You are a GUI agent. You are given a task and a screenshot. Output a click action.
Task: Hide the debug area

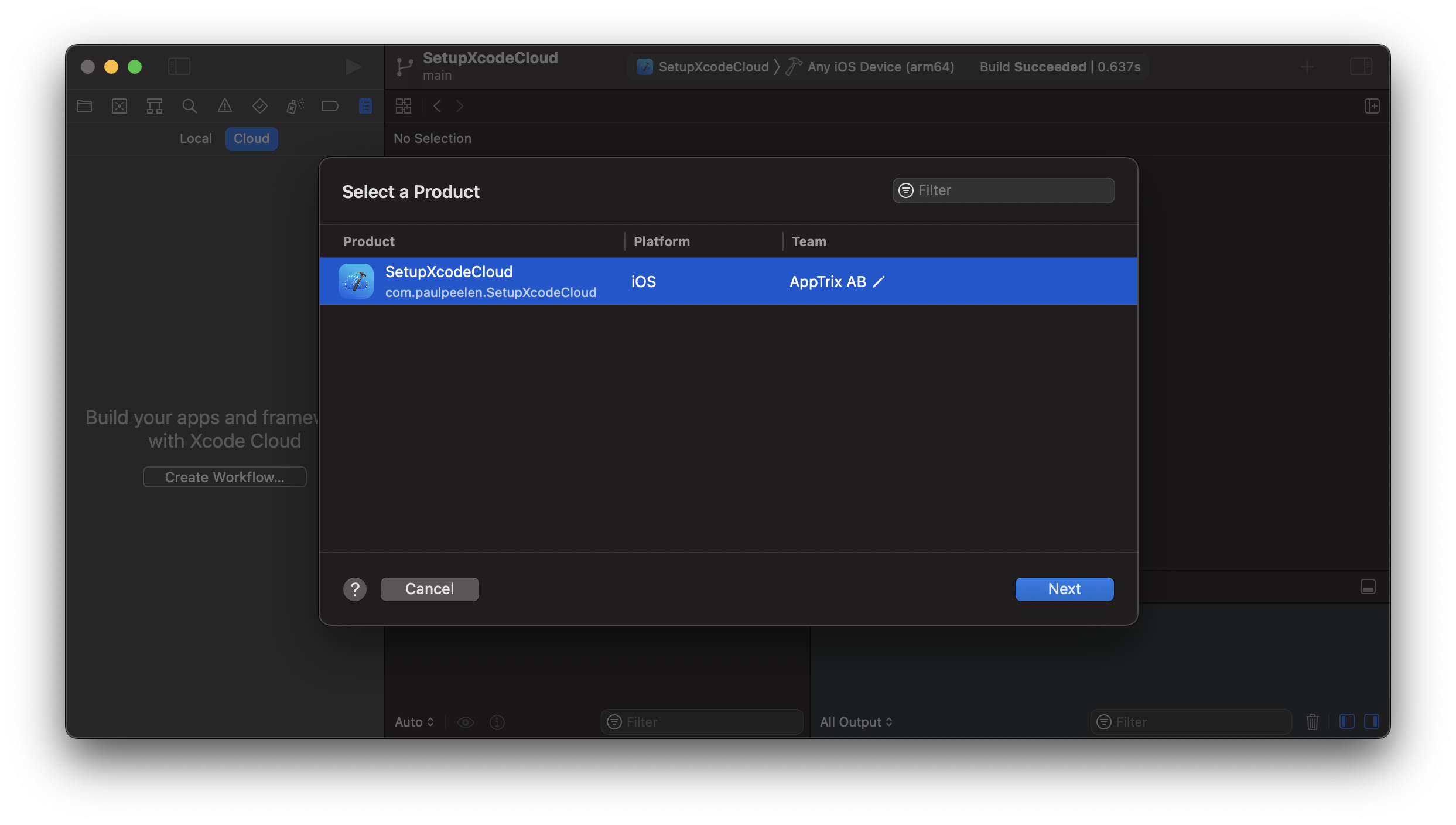(1368, 587)
